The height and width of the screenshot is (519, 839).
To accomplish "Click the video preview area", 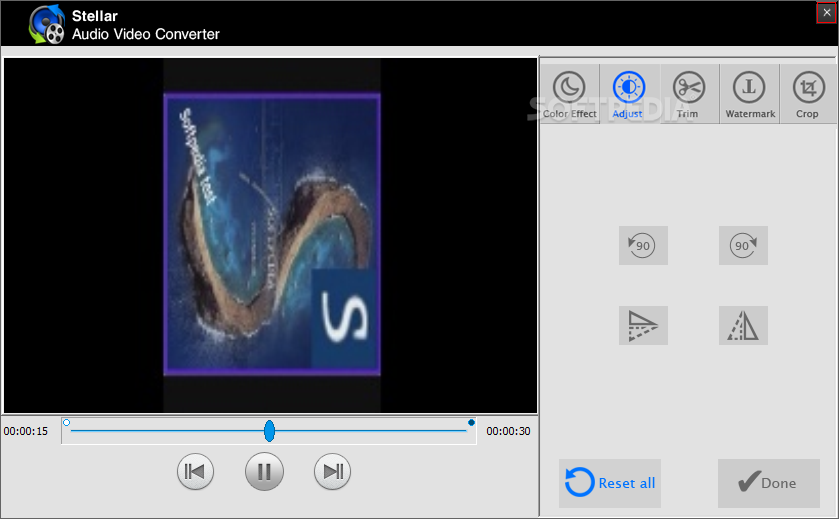I will pyautogui.click(x=270, y=235).
